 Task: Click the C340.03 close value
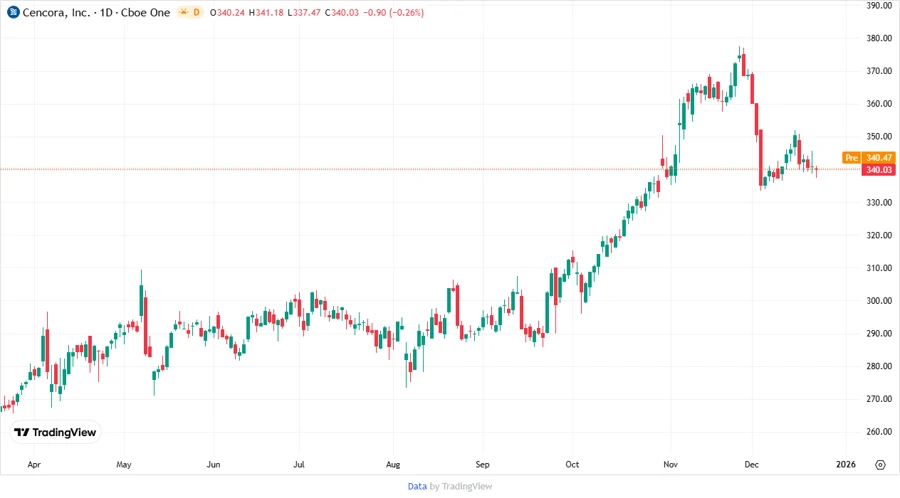341,13
